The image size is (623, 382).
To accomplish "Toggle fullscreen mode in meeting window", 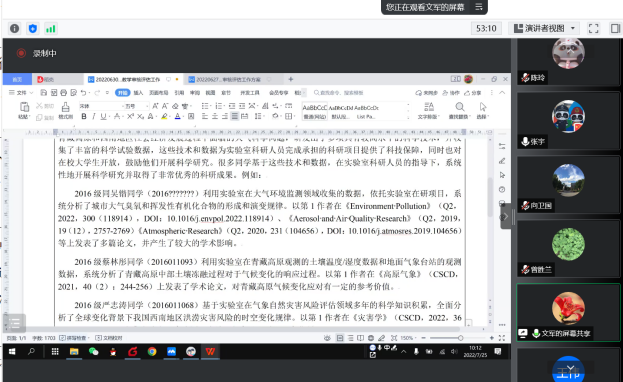I will (x=593, y=28).
